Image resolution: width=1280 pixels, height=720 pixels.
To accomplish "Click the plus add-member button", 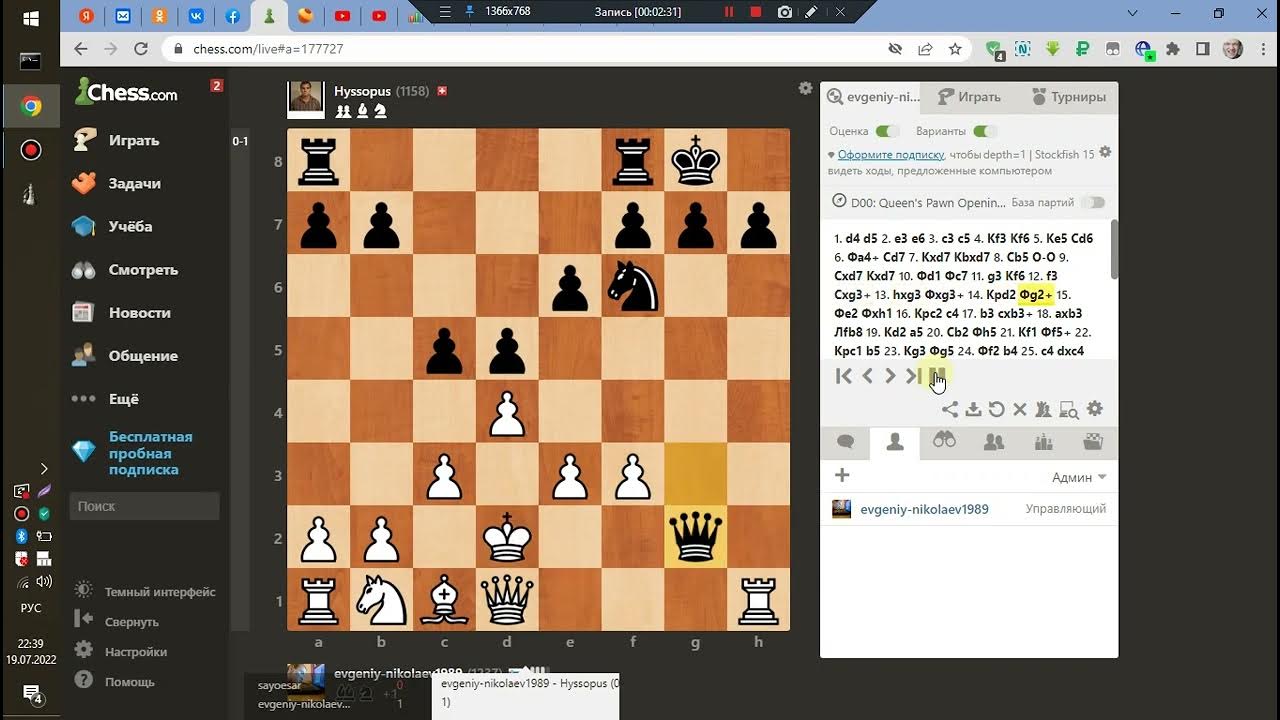I will click(842, 476).
